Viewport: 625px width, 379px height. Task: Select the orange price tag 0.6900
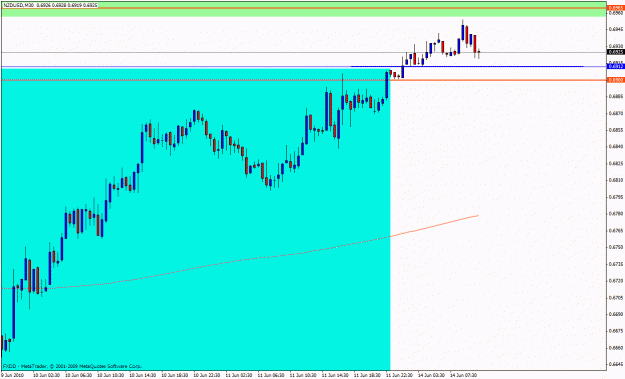point(616,80)
